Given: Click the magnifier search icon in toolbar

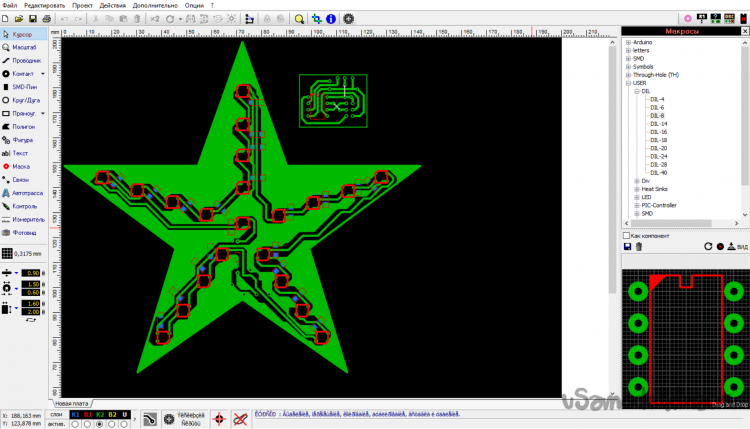Looking at the screenshot, I should point(299,19).
